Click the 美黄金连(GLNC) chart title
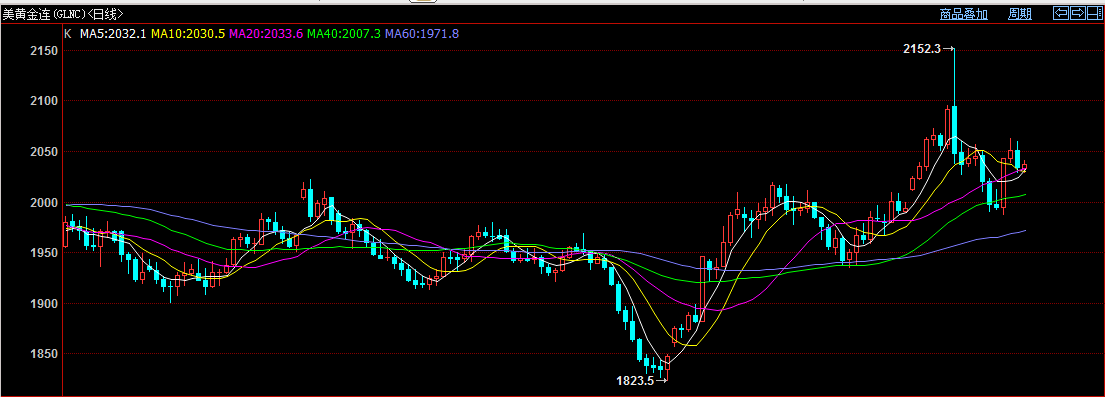Screen dimensions: 1105x397 coord(44,13)
